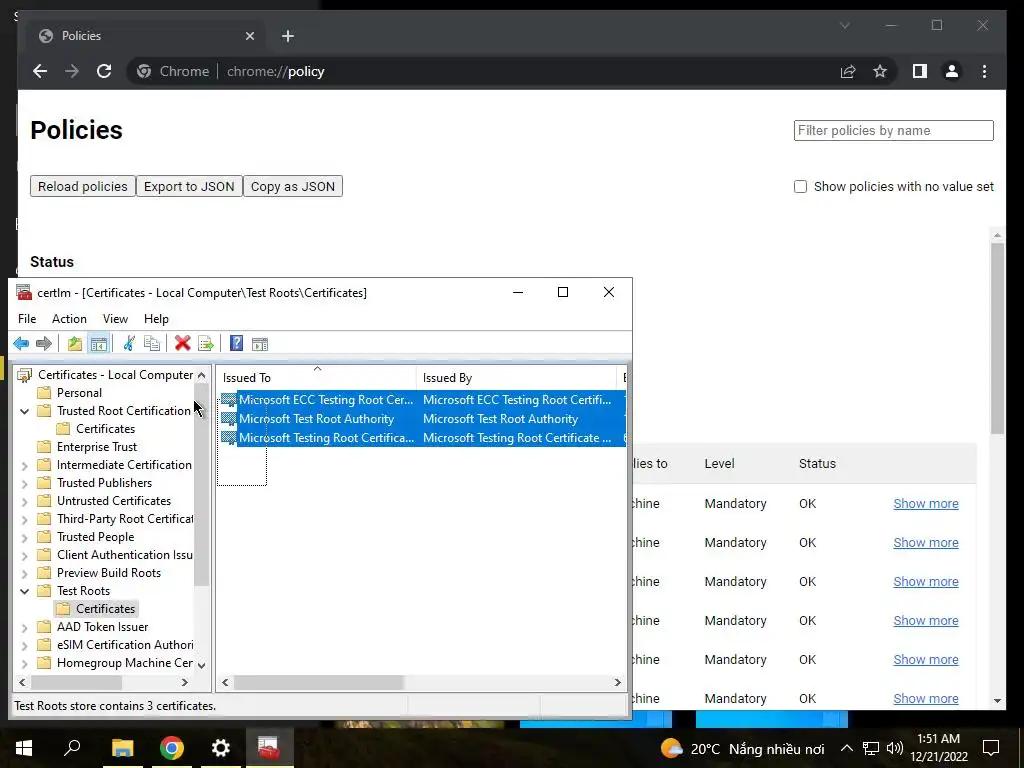Screen dimensions: 1024x768
Task: Expand AAD Token Issuer node
Action: point(25,628)
